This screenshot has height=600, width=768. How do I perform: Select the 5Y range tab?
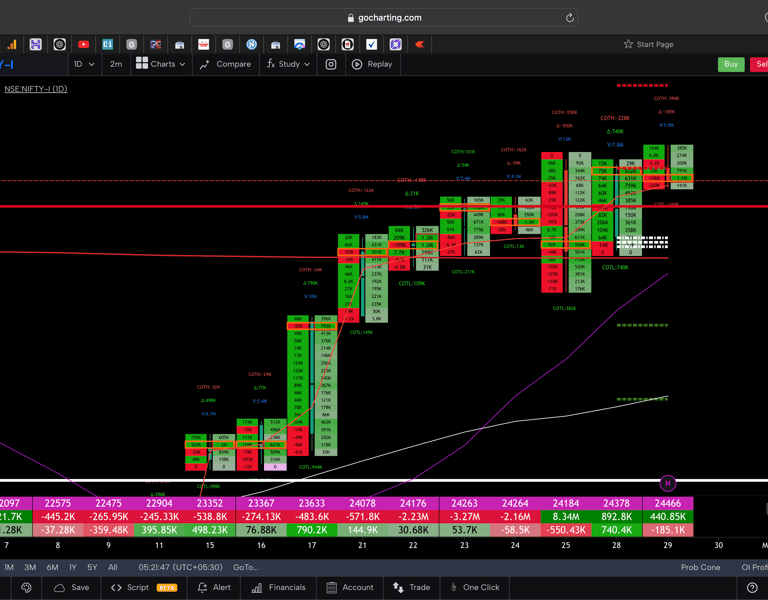point(92,567)
